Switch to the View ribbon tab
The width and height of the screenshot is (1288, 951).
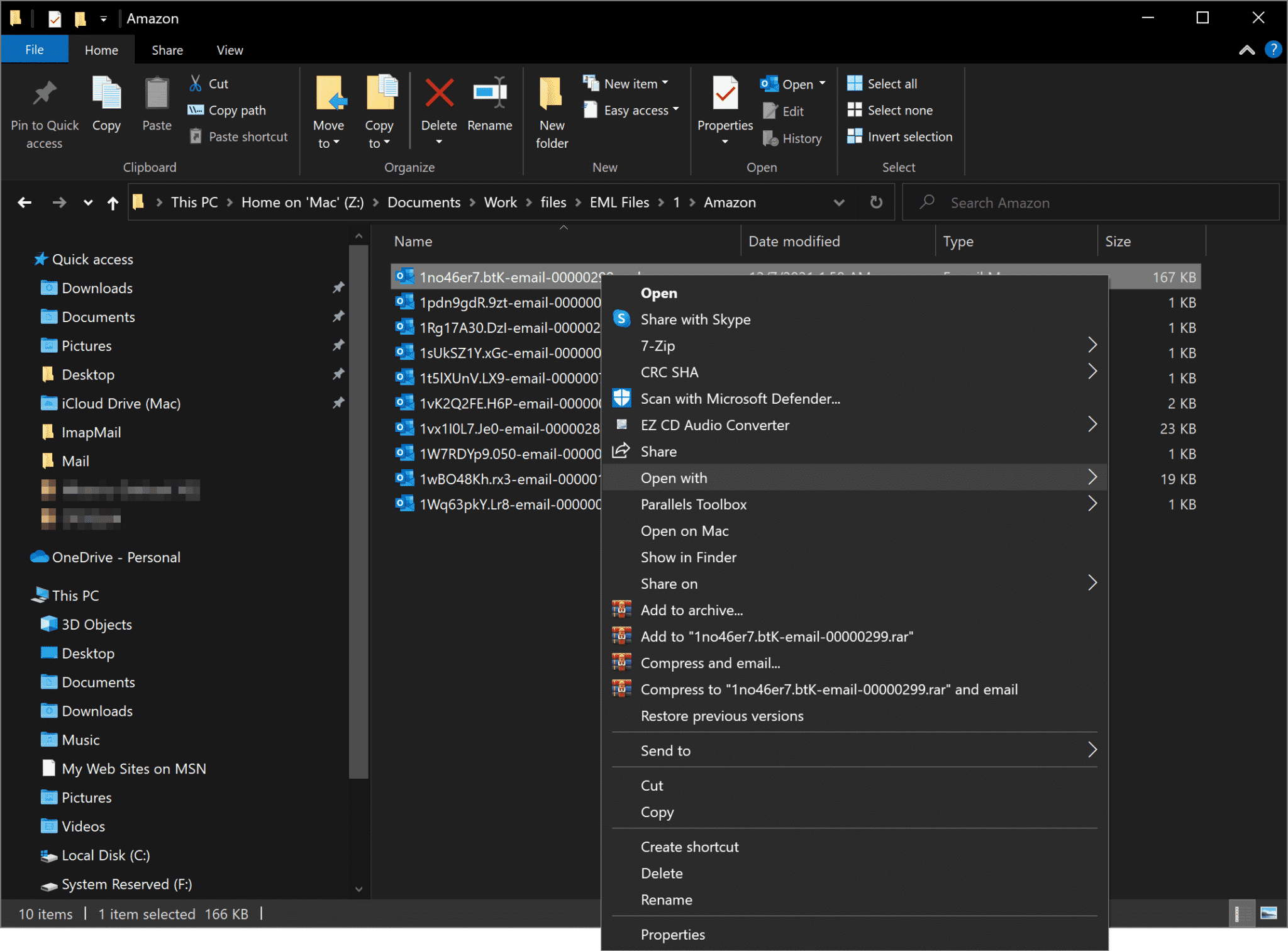click(x=230, y=50)
